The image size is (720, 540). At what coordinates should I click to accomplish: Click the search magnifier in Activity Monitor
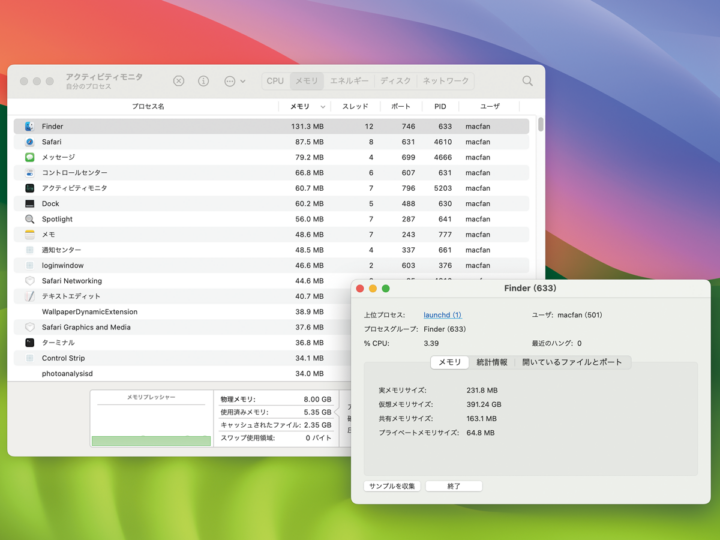528,81
